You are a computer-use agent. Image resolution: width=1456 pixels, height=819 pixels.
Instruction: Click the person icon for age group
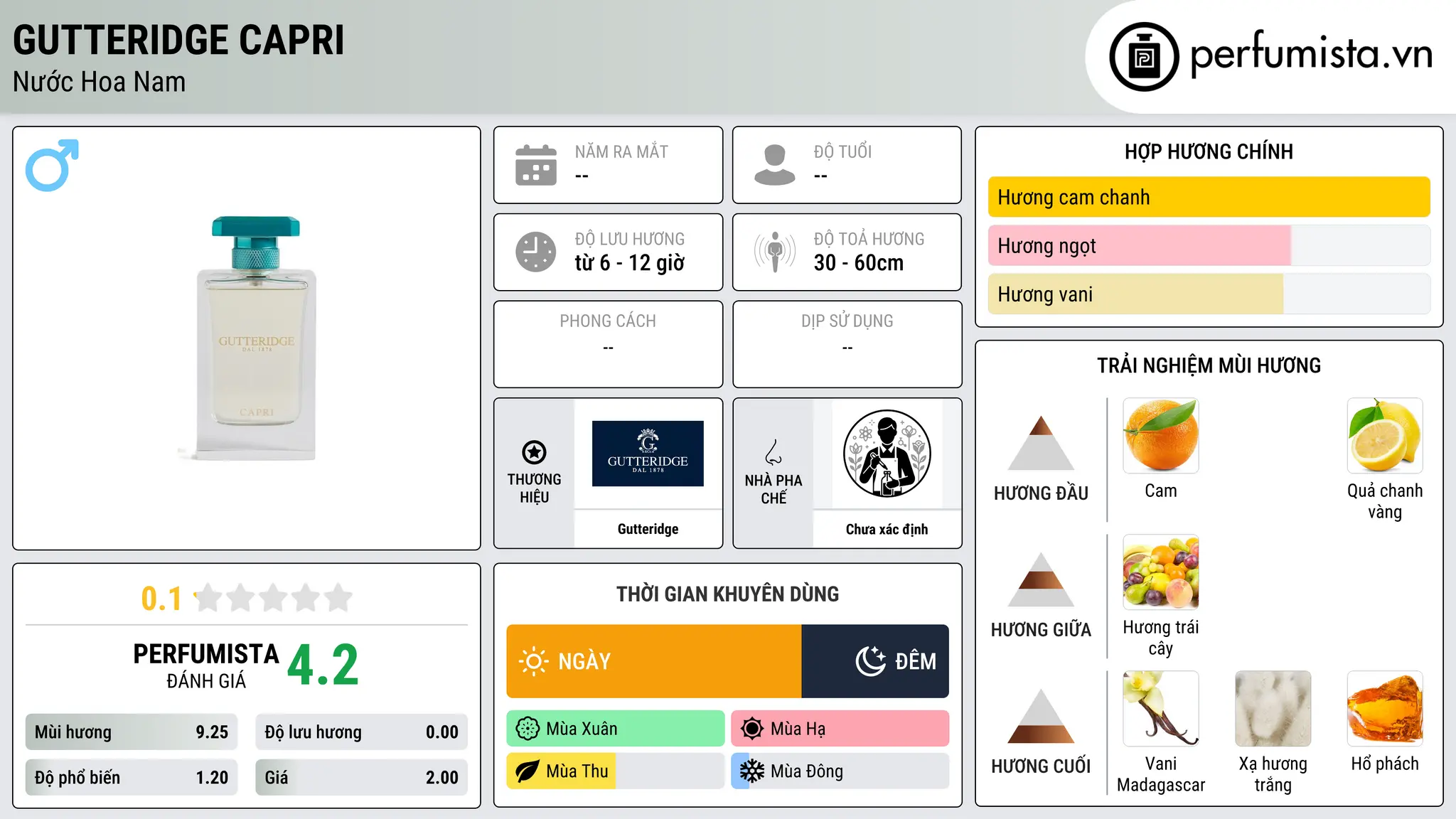tap(775, 165)
